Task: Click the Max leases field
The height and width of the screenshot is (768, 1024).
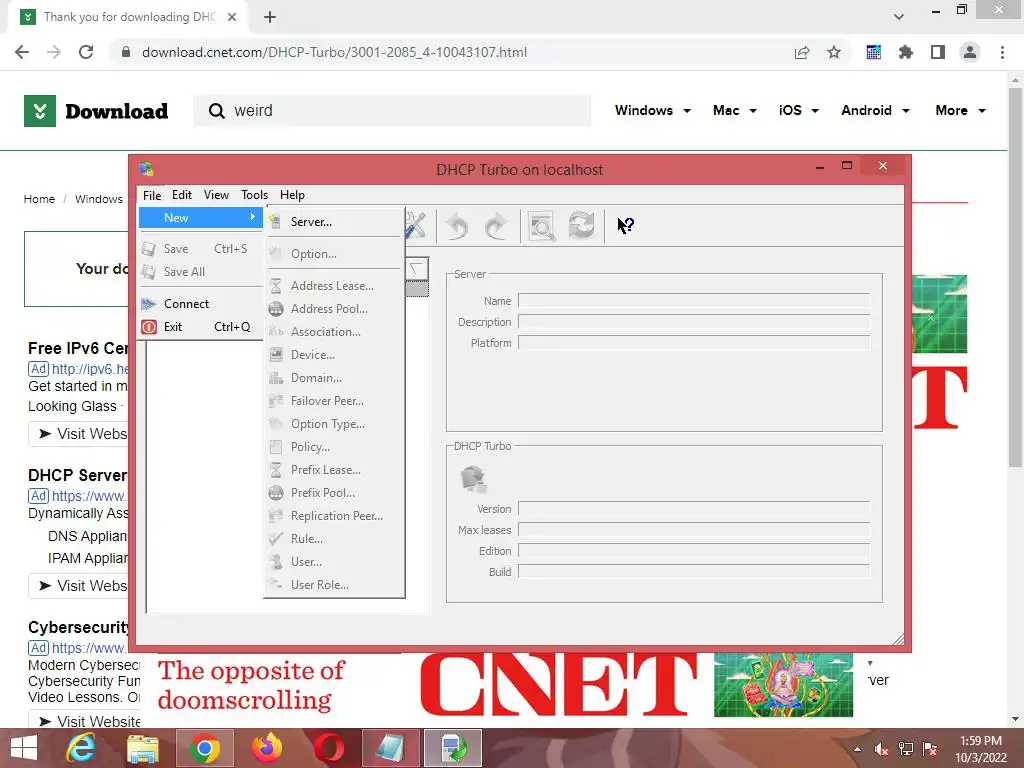Action: coord(694,530)
